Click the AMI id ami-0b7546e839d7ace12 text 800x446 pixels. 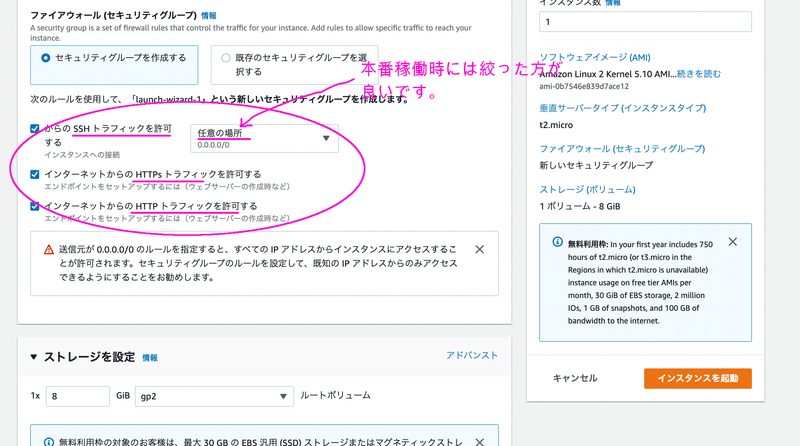coord(584,87)
